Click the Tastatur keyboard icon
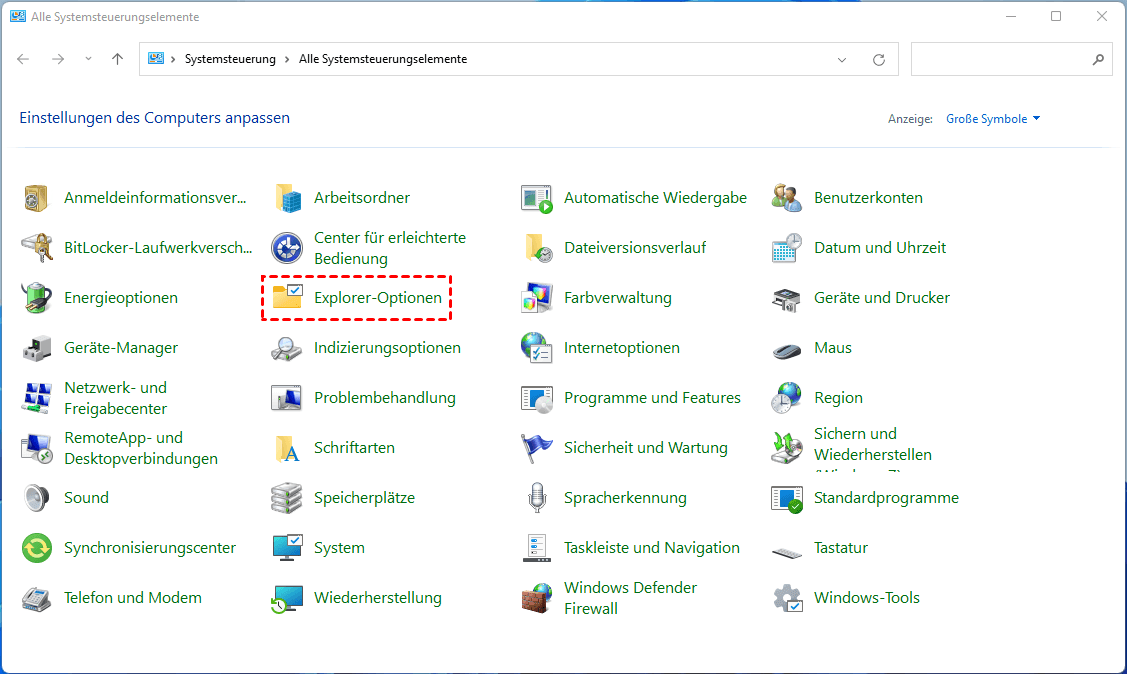Screen dimensions: 1127x674 [x=787, y=553]
